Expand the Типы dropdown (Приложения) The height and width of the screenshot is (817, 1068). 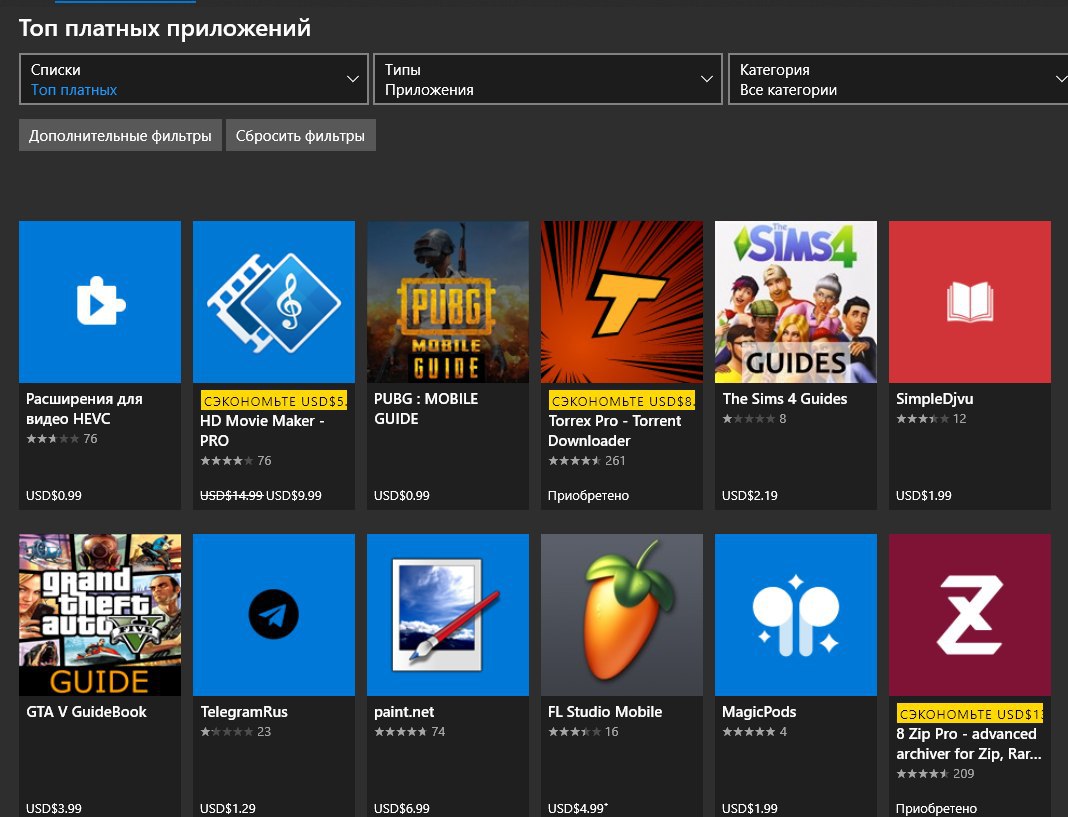point(548,79)
